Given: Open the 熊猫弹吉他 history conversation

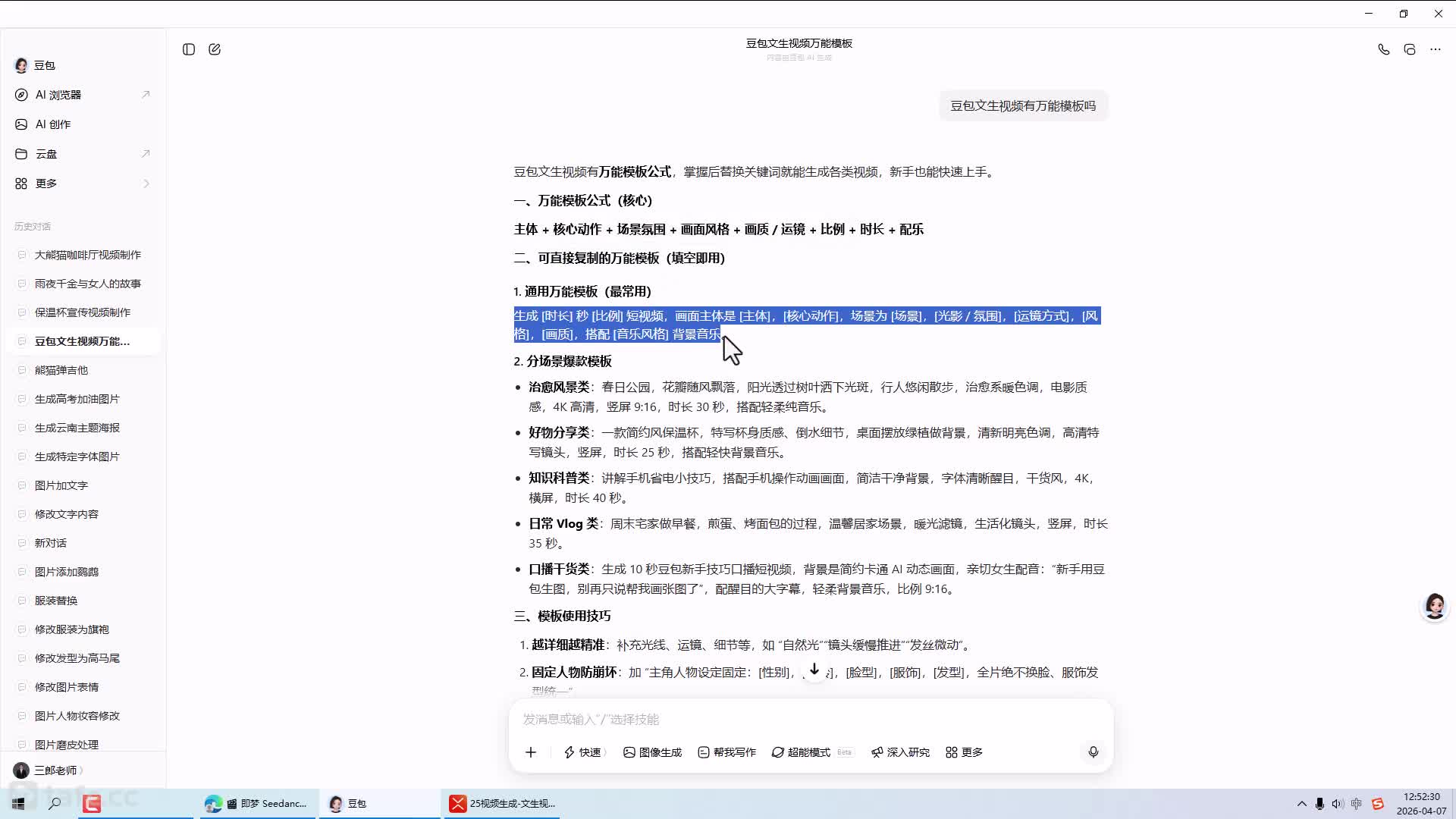Looking at the screenshot, I should 61,370.
